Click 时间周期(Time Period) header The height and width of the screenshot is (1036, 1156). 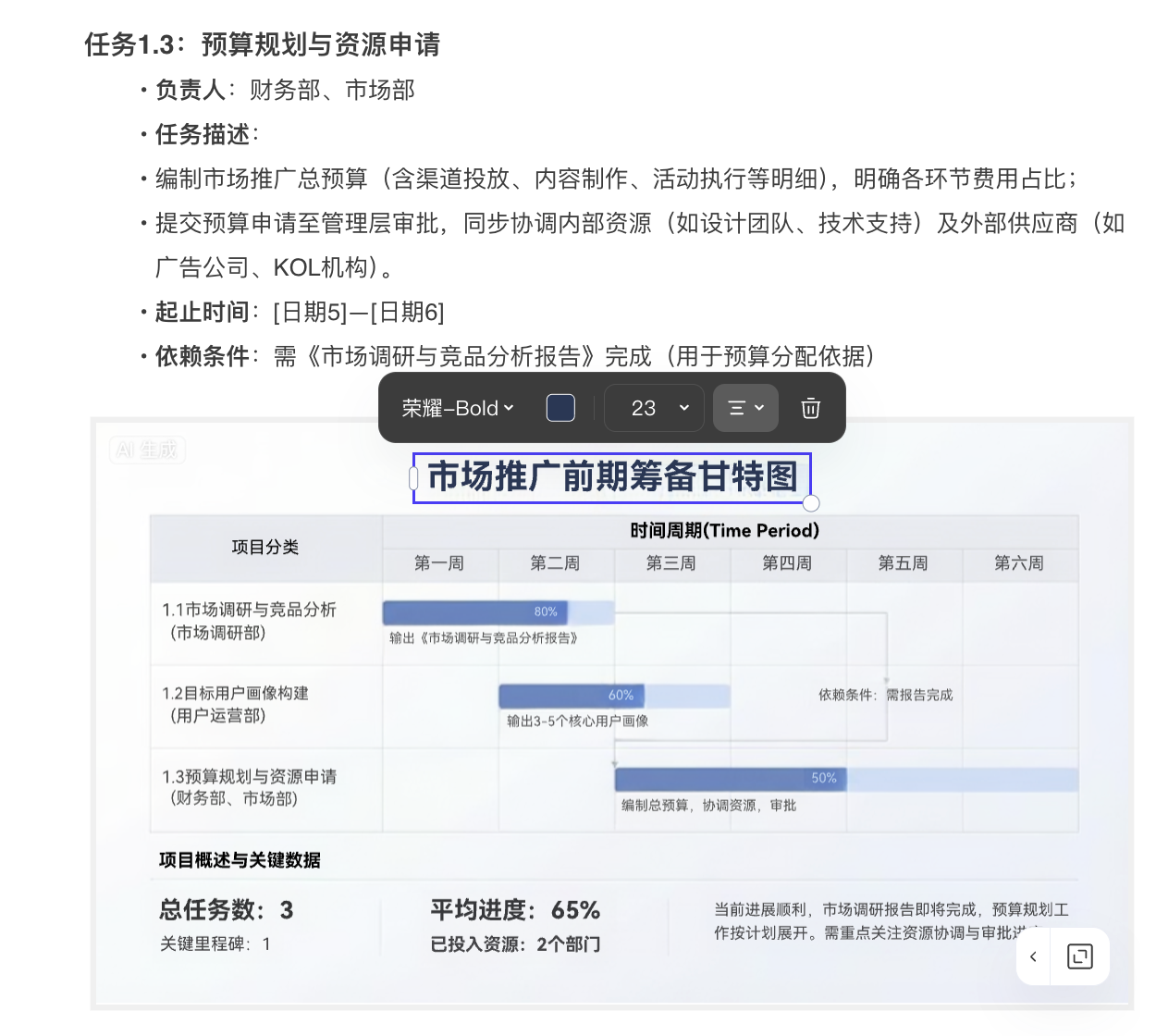point(725,531)
